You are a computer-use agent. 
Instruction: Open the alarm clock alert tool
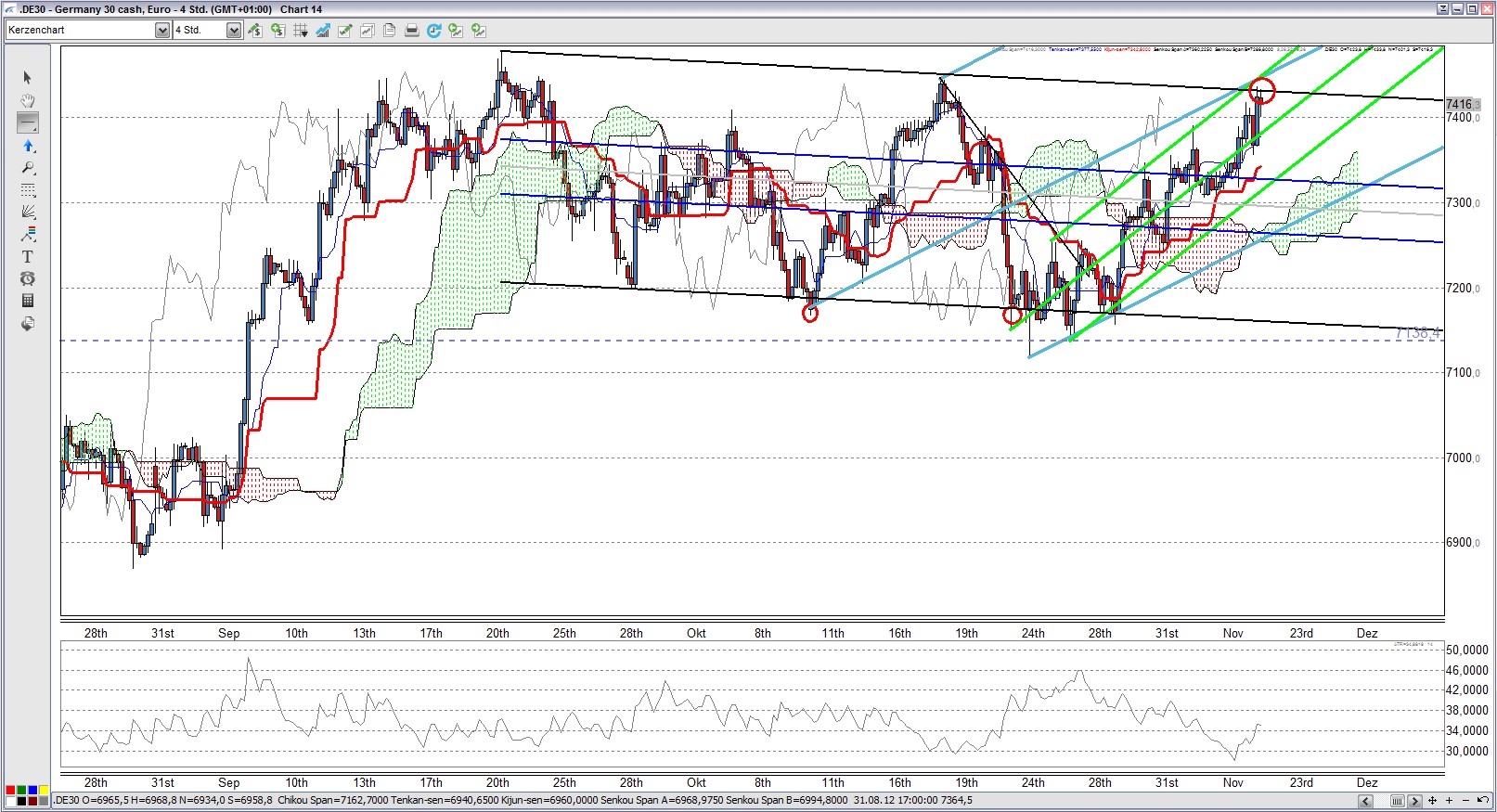[27, 278]
